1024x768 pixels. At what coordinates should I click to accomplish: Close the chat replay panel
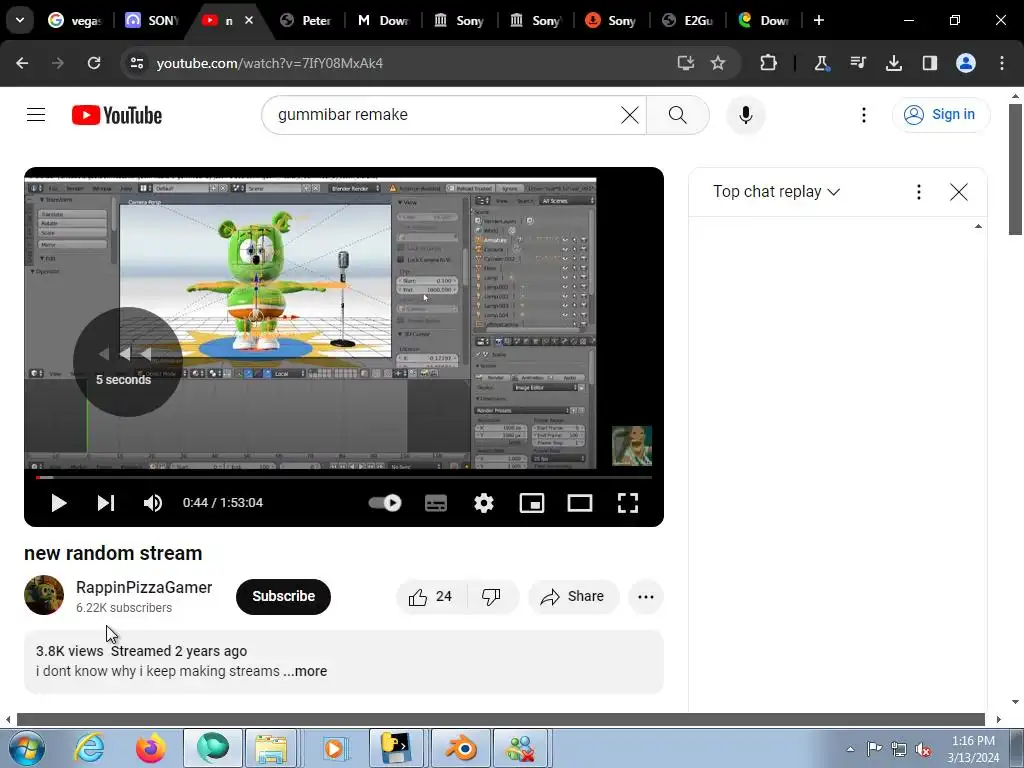[x=959, y=192]
